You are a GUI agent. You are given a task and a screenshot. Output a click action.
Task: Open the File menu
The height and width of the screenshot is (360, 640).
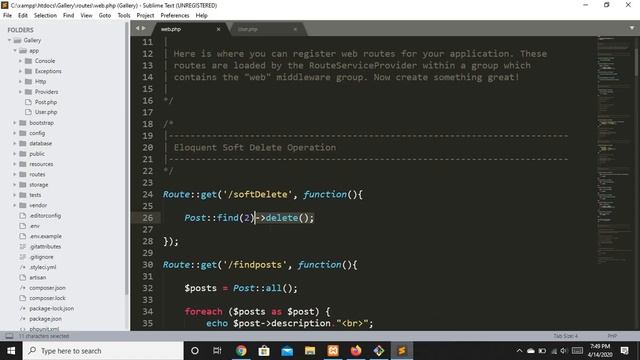point(7,15)
